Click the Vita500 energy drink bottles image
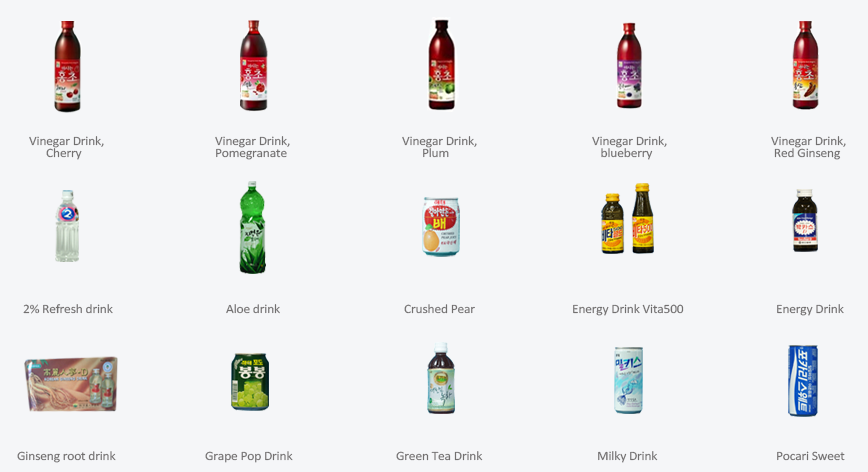 point(628,219)
